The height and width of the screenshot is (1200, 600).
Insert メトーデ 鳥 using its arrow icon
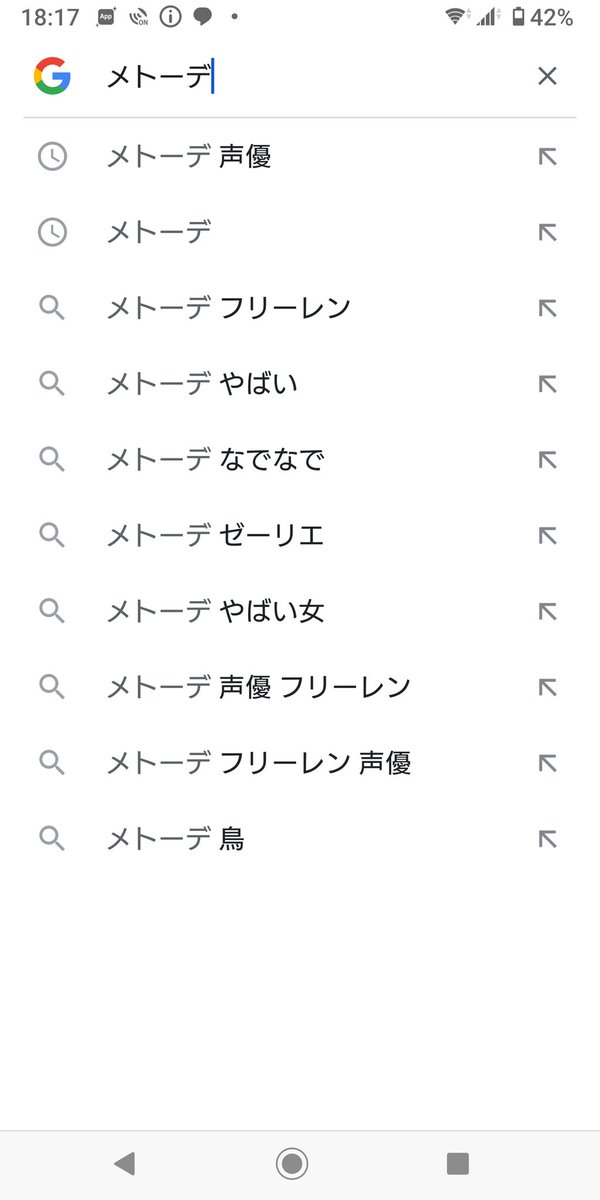click(x=547, y=839)
